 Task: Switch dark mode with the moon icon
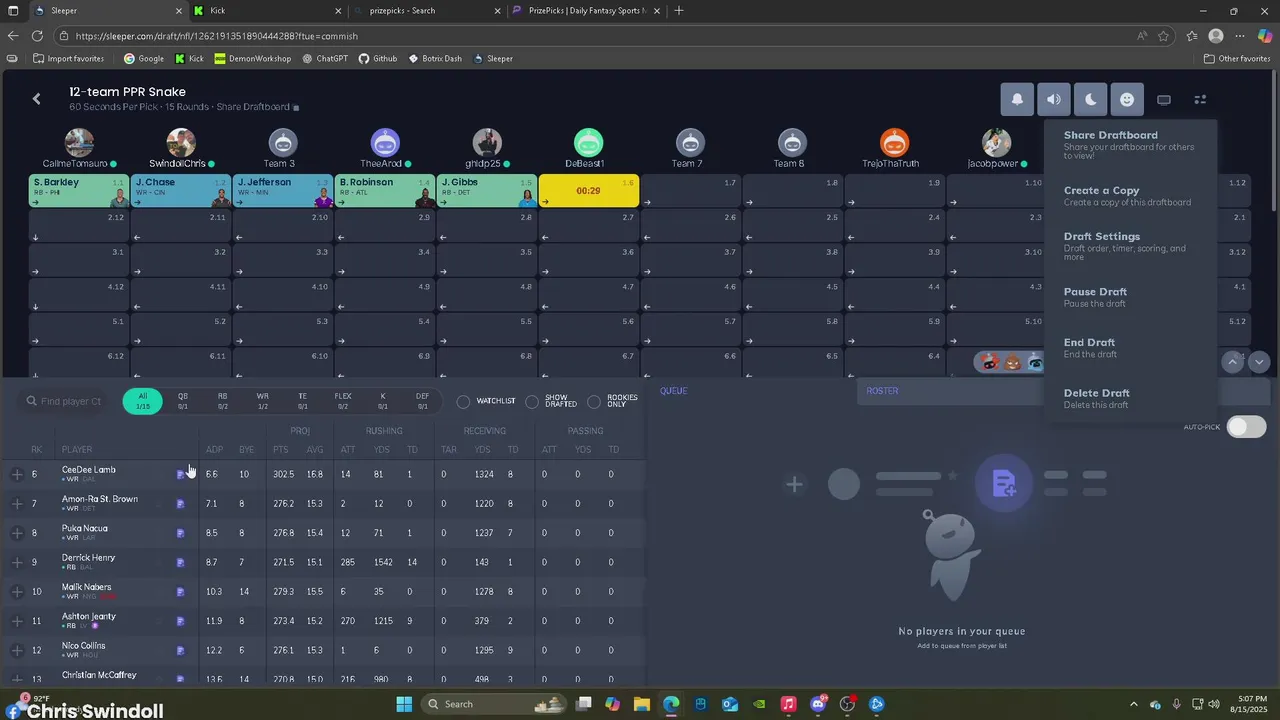[x=1090, y=99]
